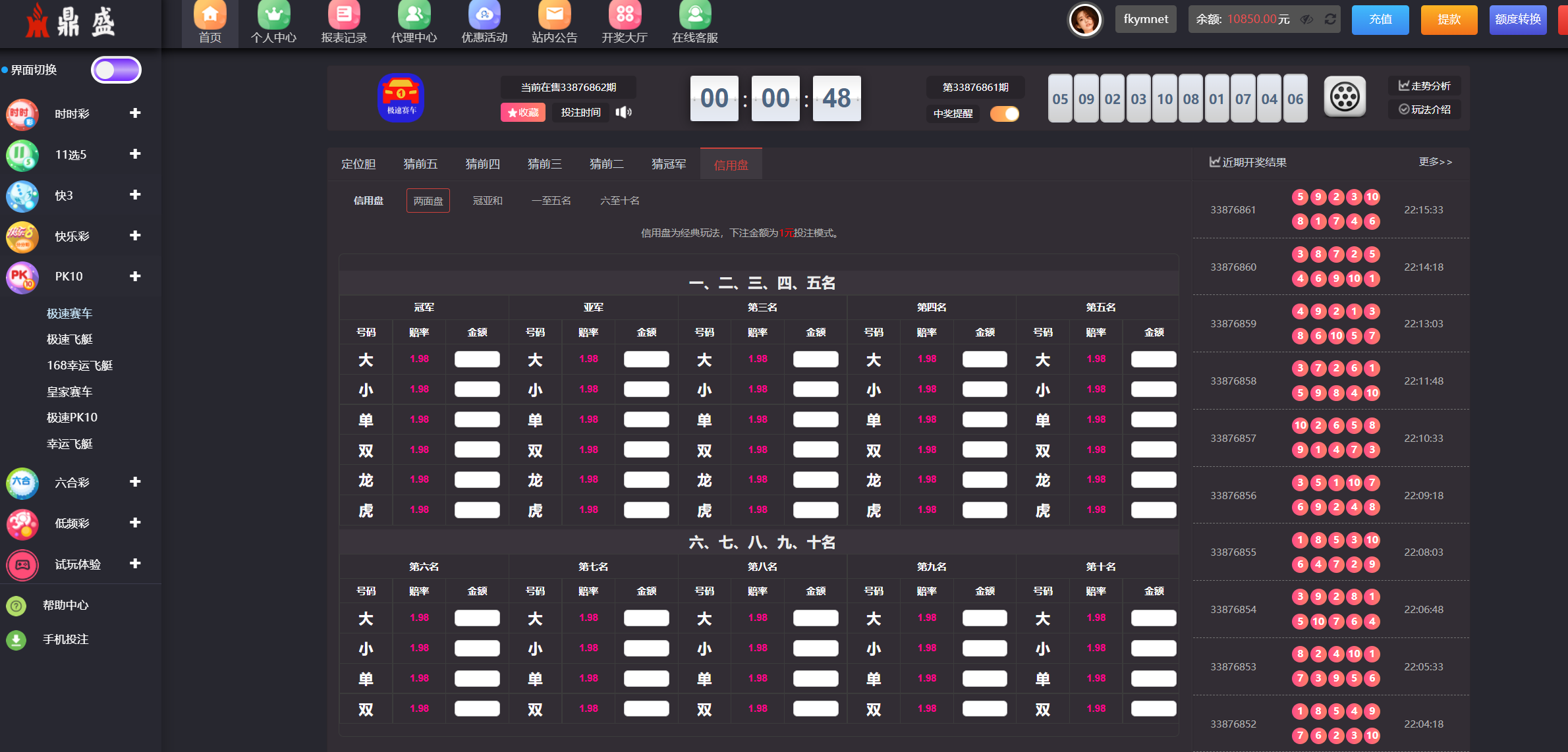Image resolution: width=1568 pixels, height=752 pixels.
Task: Click the user avatar picture
Action: pos(1084,20)
